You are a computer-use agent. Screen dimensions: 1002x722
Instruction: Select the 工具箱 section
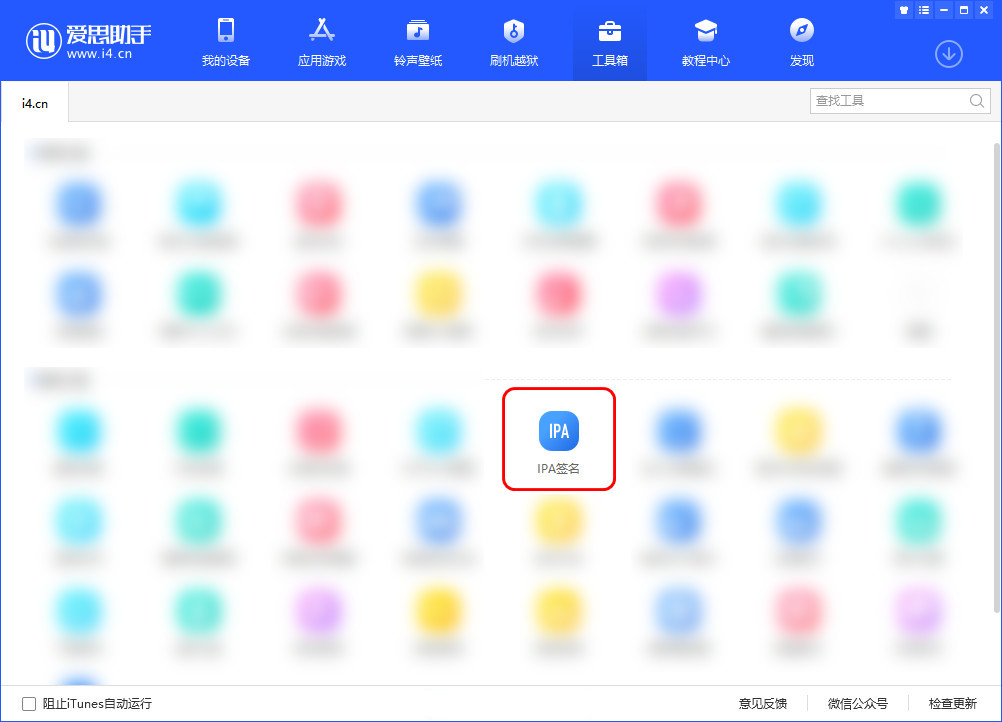click(610, 42)
